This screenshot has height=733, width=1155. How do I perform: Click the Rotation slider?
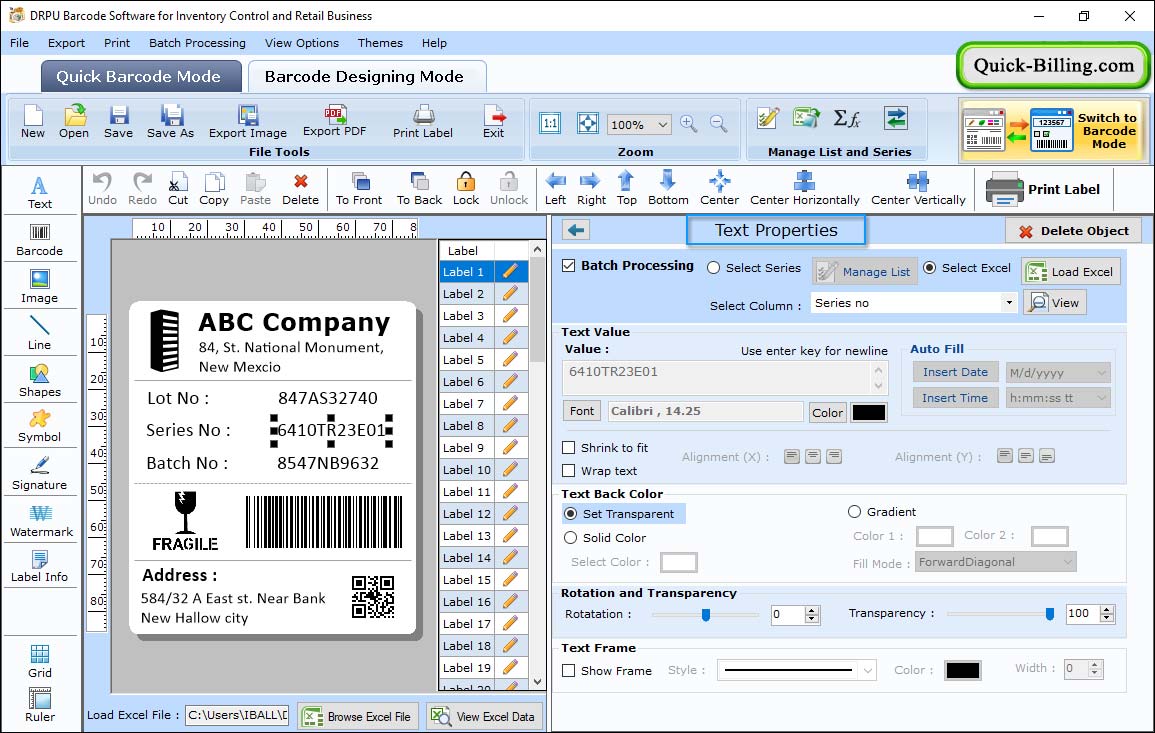(x=706, y=614)
